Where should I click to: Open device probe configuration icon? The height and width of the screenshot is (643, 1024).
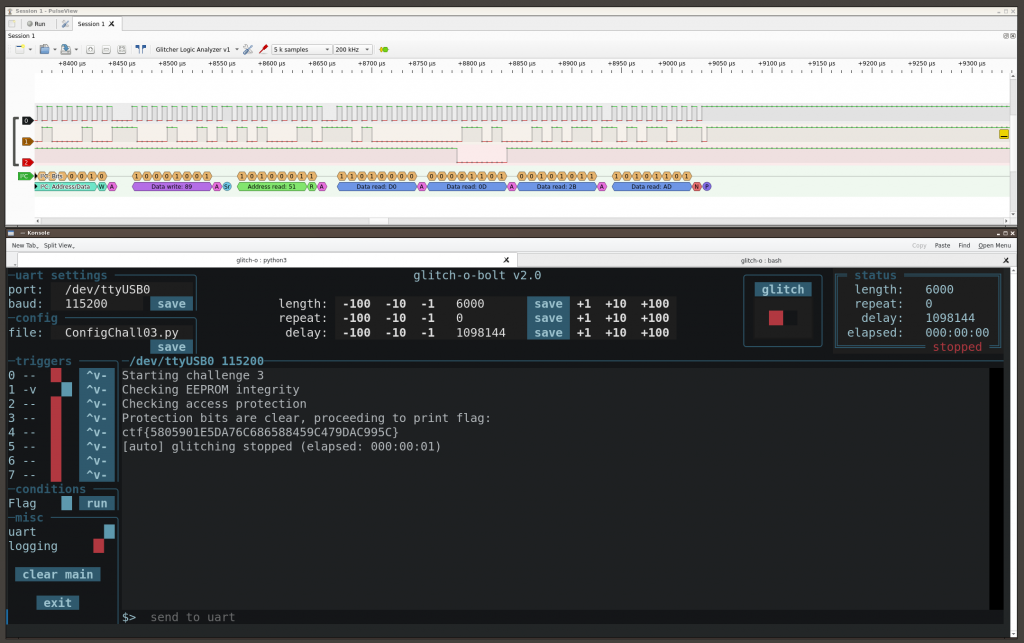248,49
